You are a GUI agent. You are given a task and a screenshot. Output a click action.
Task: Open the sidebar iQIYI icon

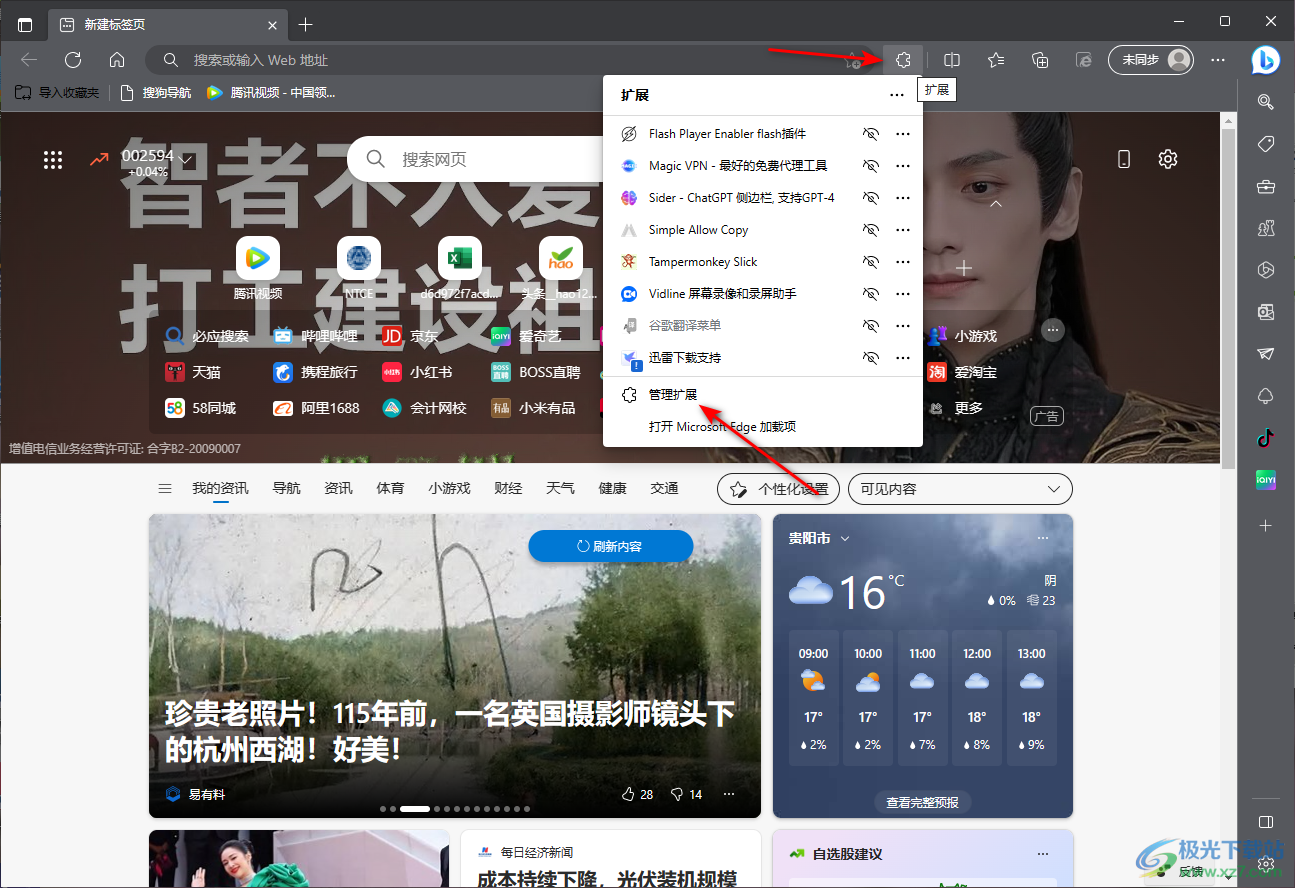(1265, 480)
